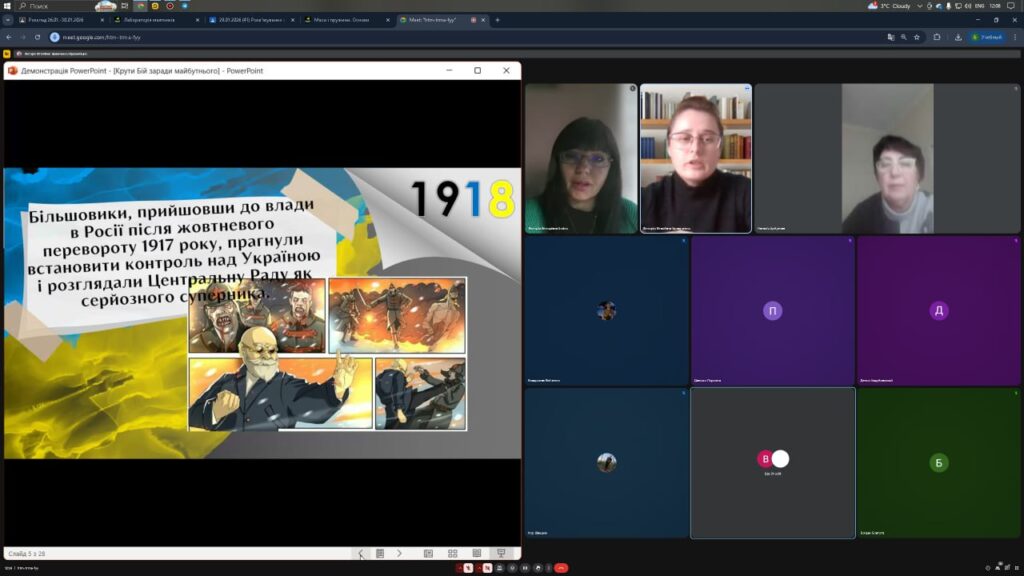Switch to the Розклад browser tab
This screenshot has width=1024, height=576.
click(60, 20)
